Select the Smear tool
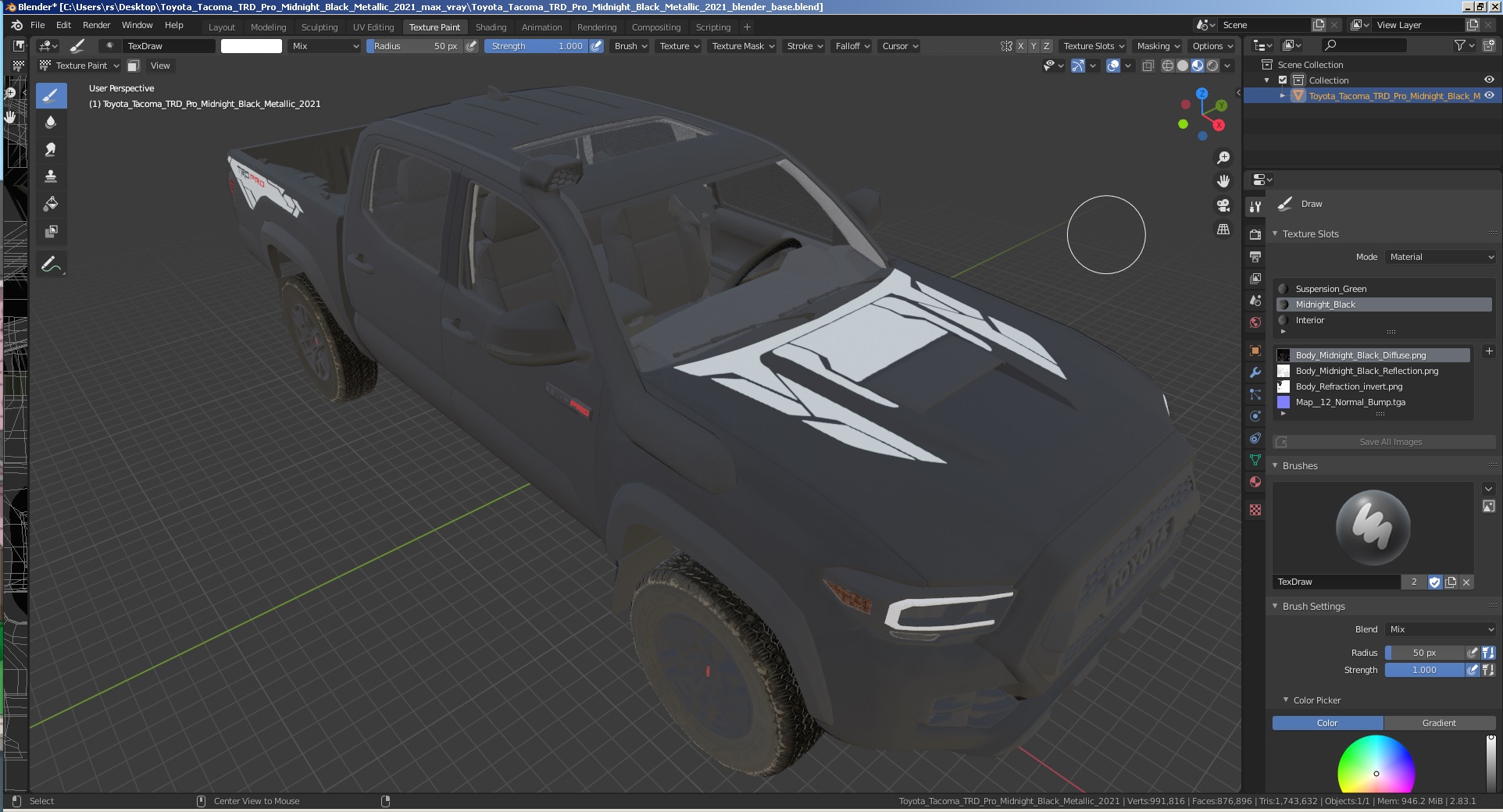 pos(51,149)
